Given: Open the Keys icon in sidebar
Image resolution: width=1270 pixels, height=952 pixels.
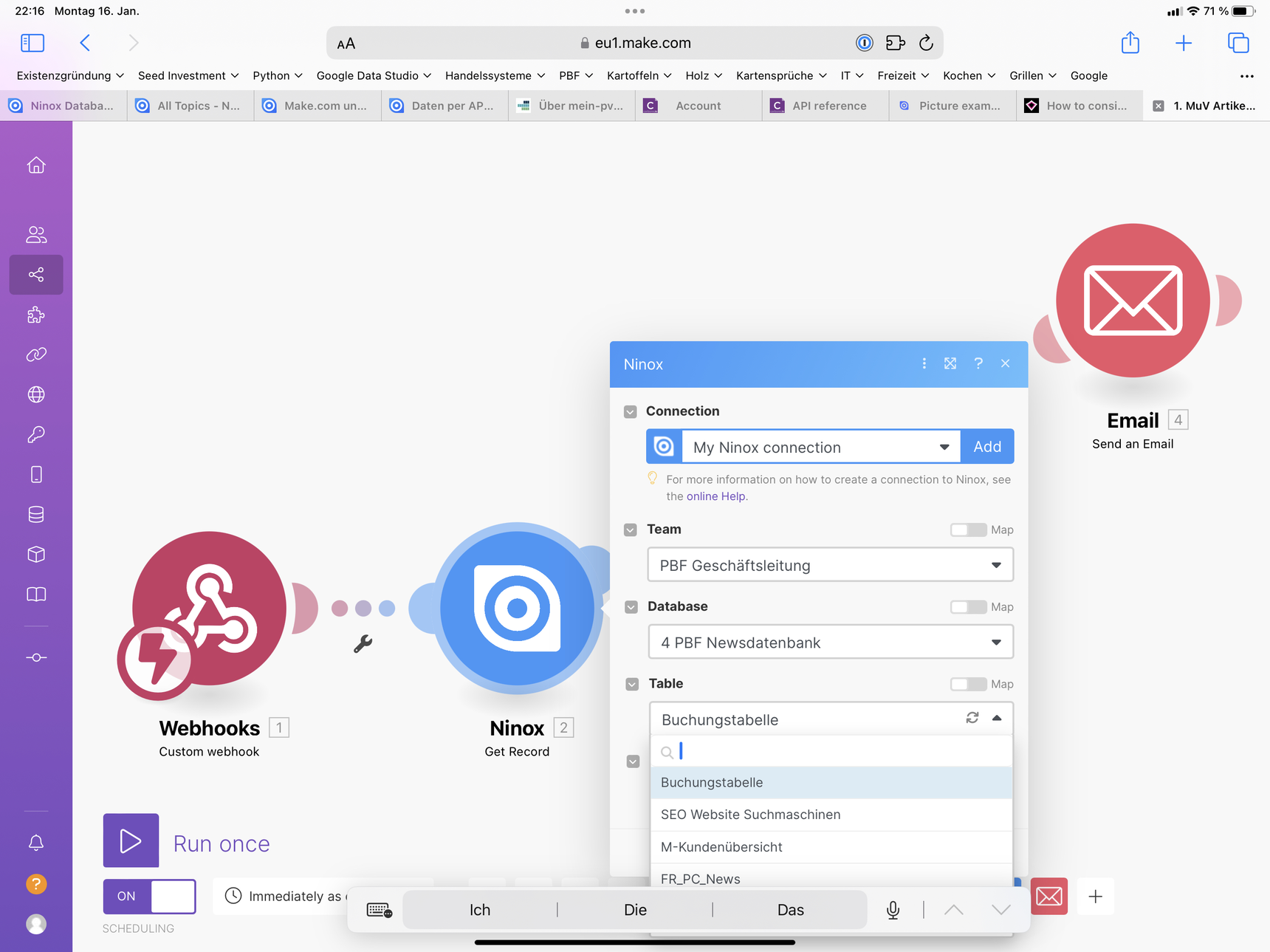Looking at the screenshot, I should click(36, 434).
